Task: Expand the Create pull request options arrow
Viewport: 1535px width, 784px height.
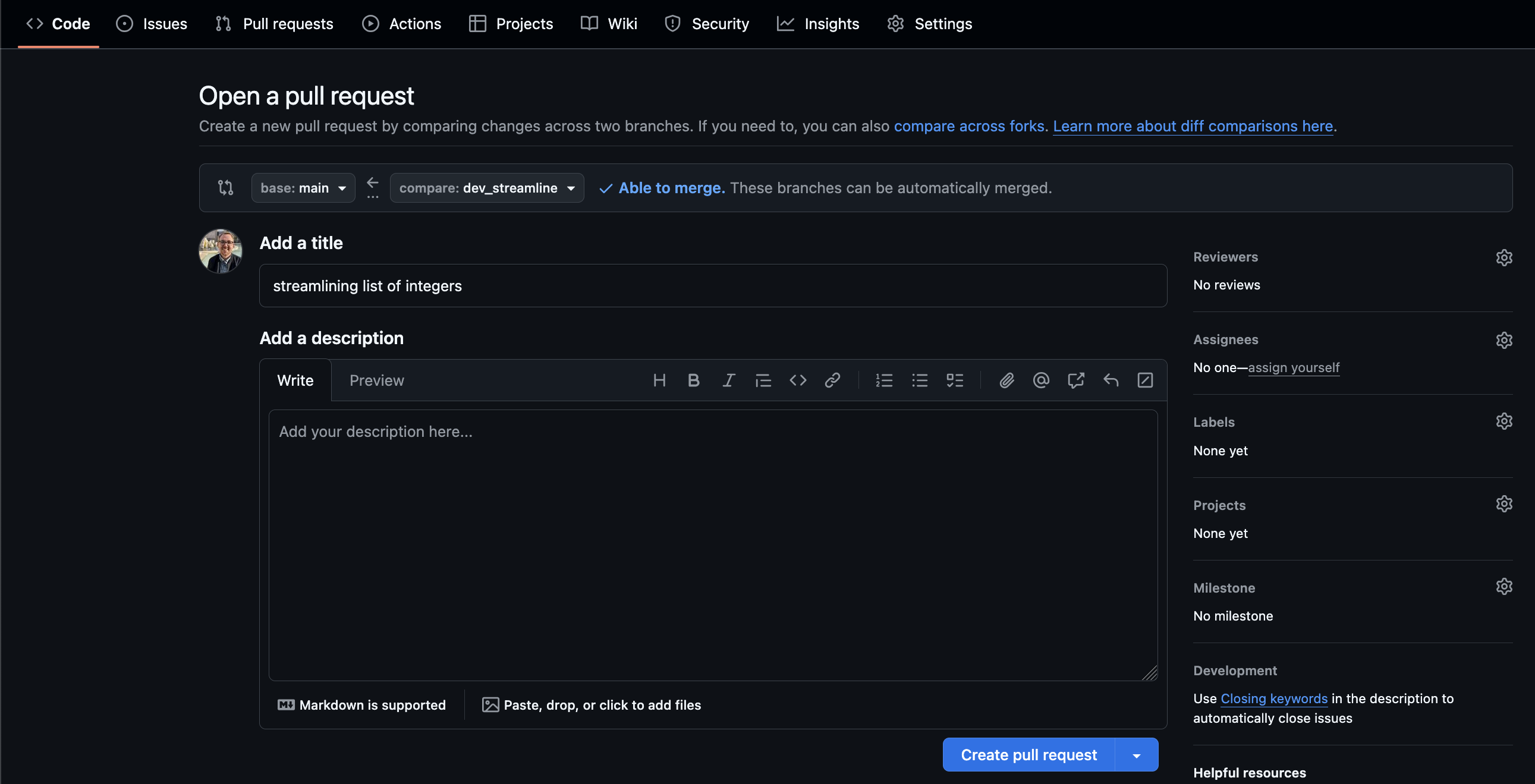Action: (x=1137, y=754)
